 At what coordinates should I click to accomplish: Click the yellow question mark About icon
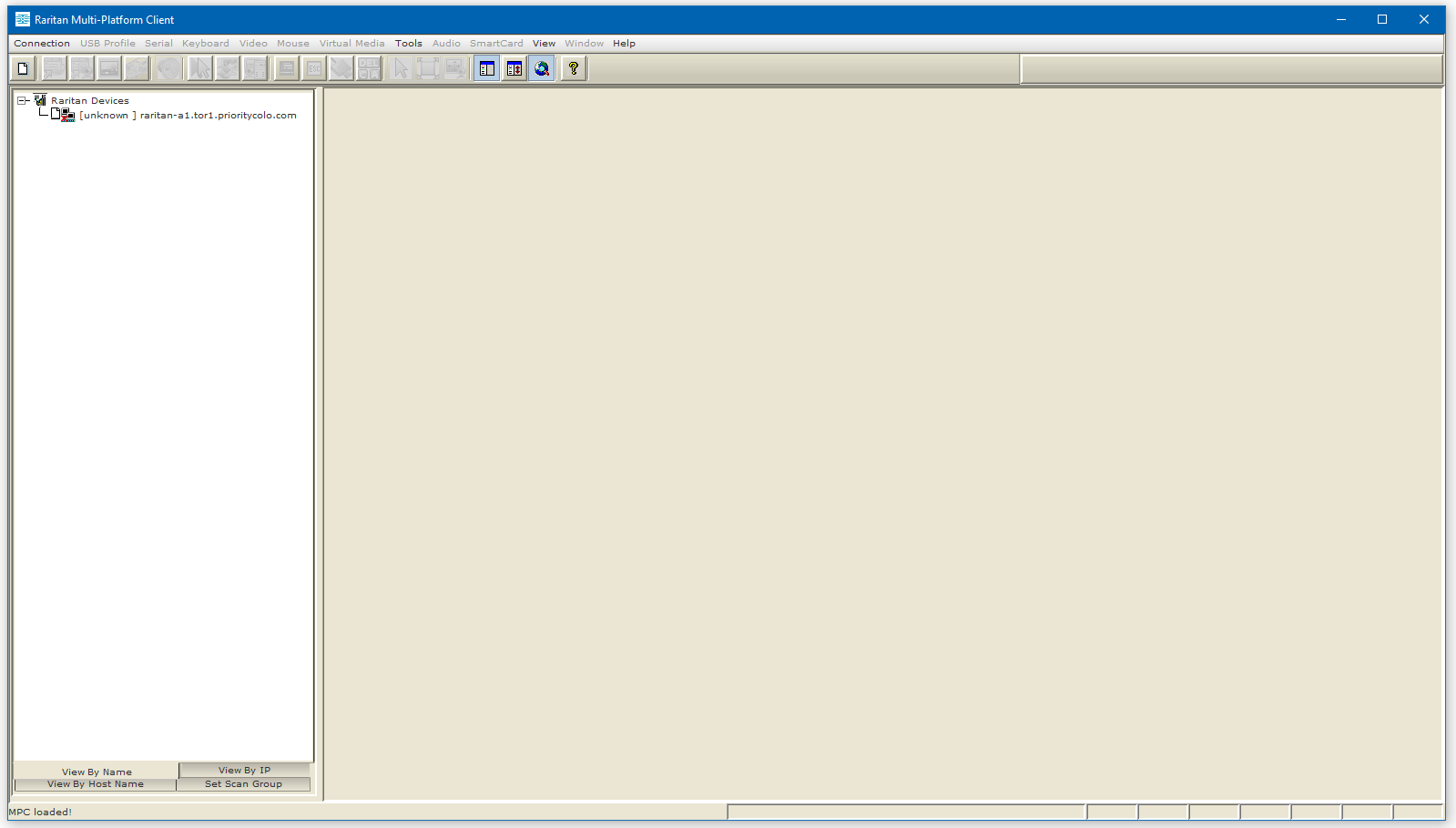coord(574,68)
